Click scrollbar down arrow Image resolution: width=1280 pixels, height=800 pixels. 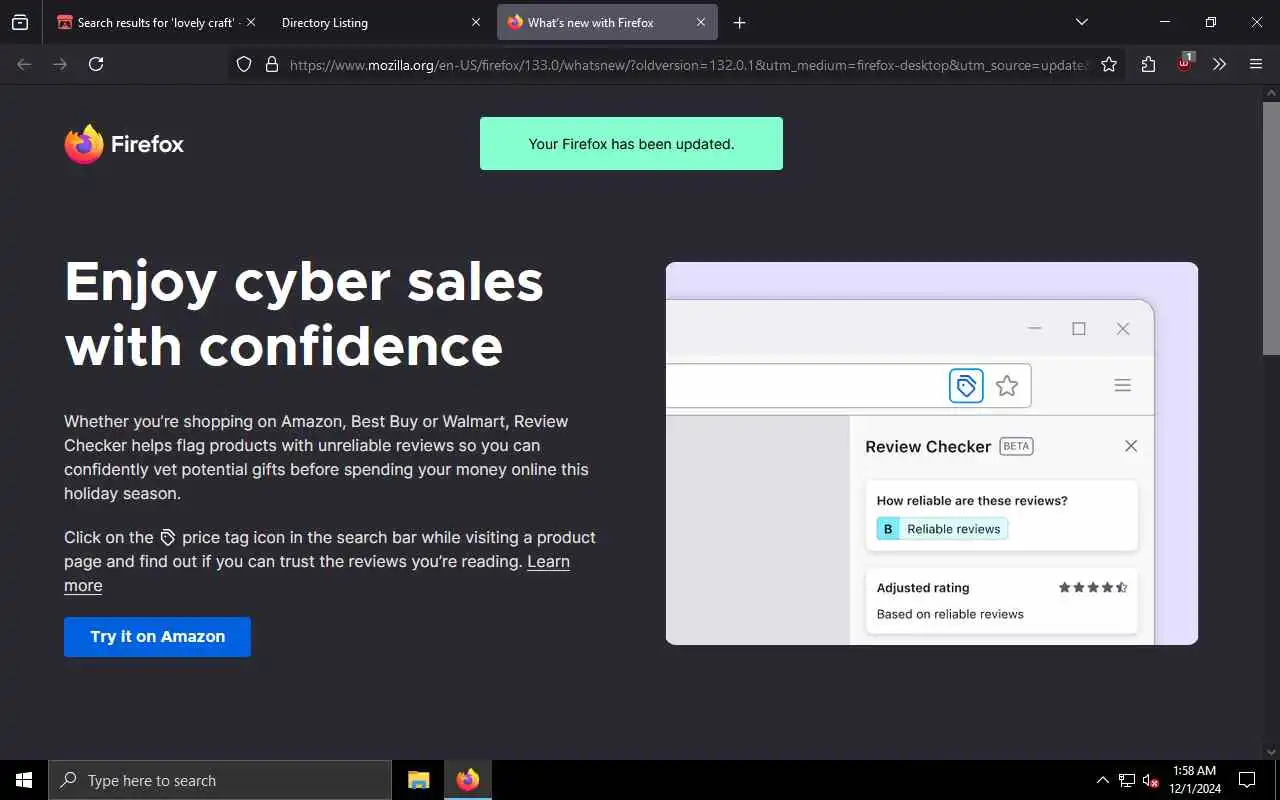pyautogui.click(x=1271, y=751)
